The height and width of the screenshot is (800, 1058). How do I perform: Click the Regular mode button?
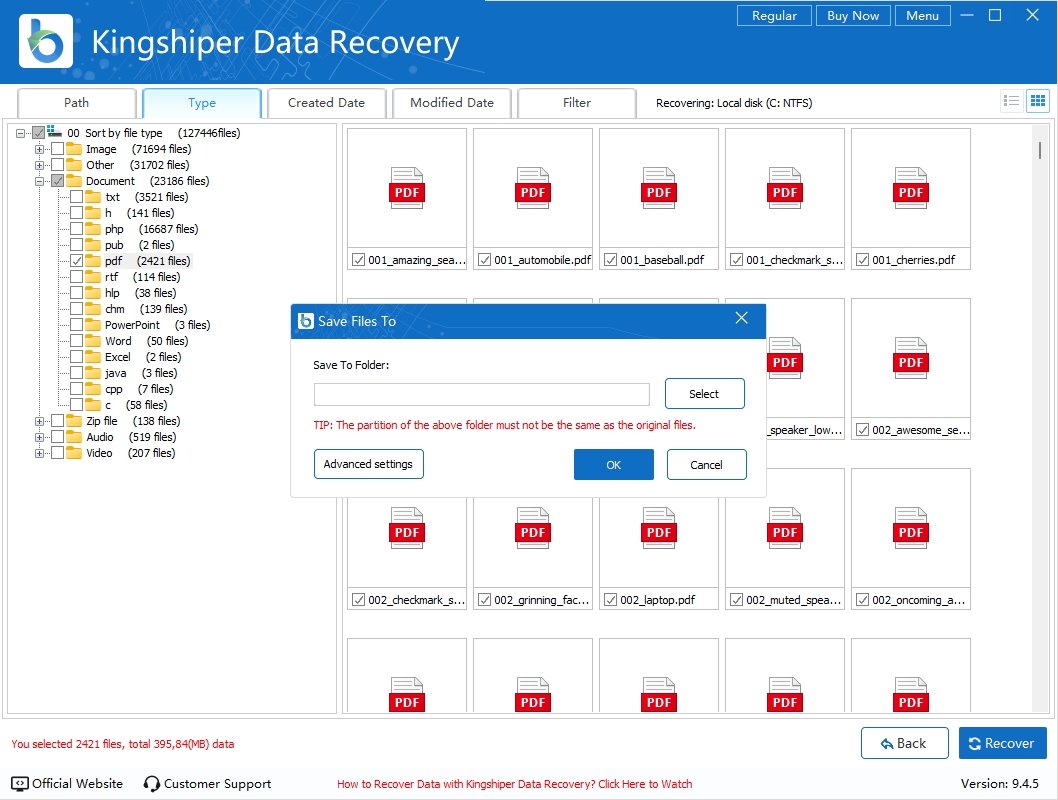pos(775,16)
